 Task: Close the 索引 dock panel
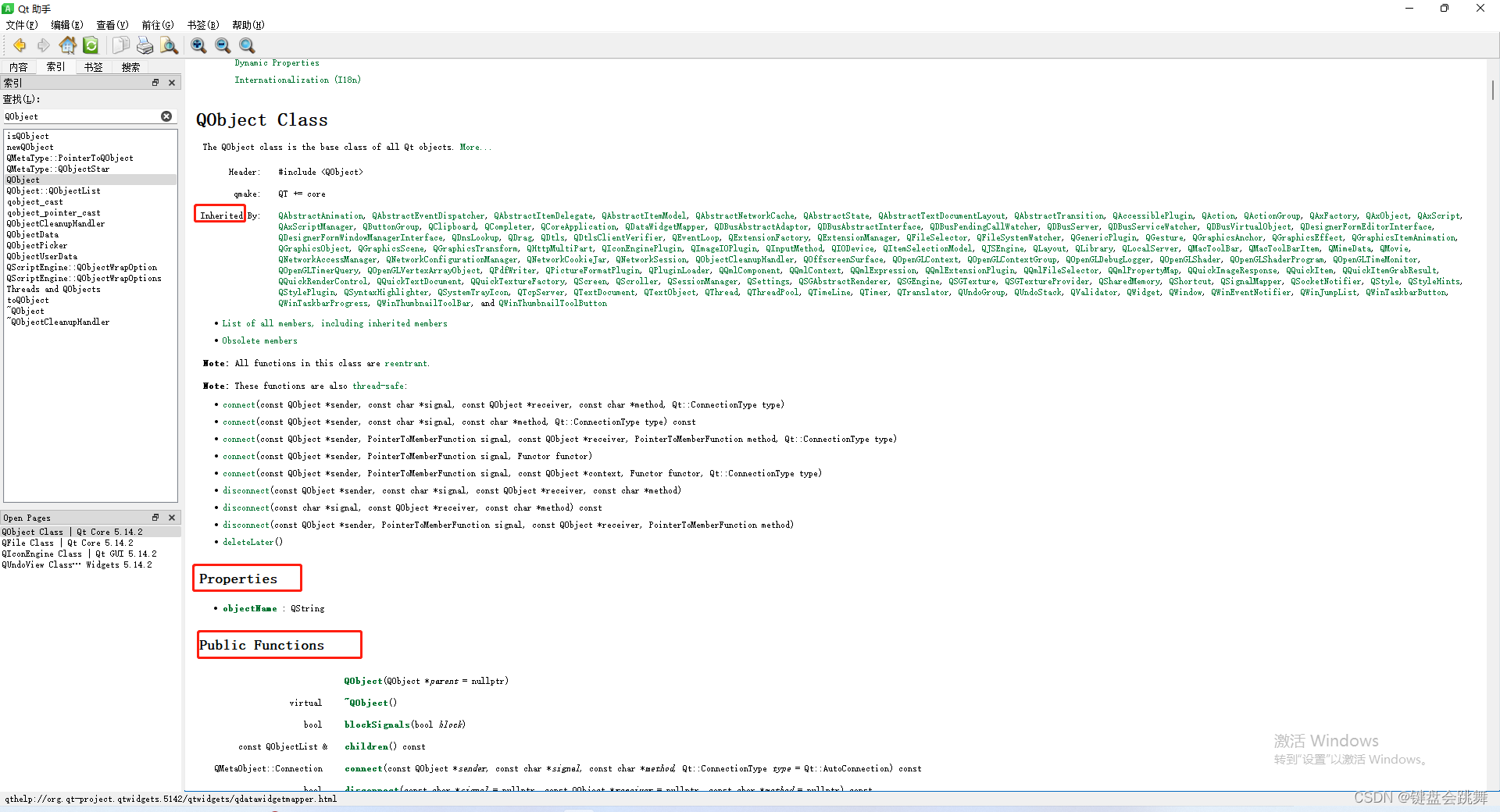tap(172, 82)
